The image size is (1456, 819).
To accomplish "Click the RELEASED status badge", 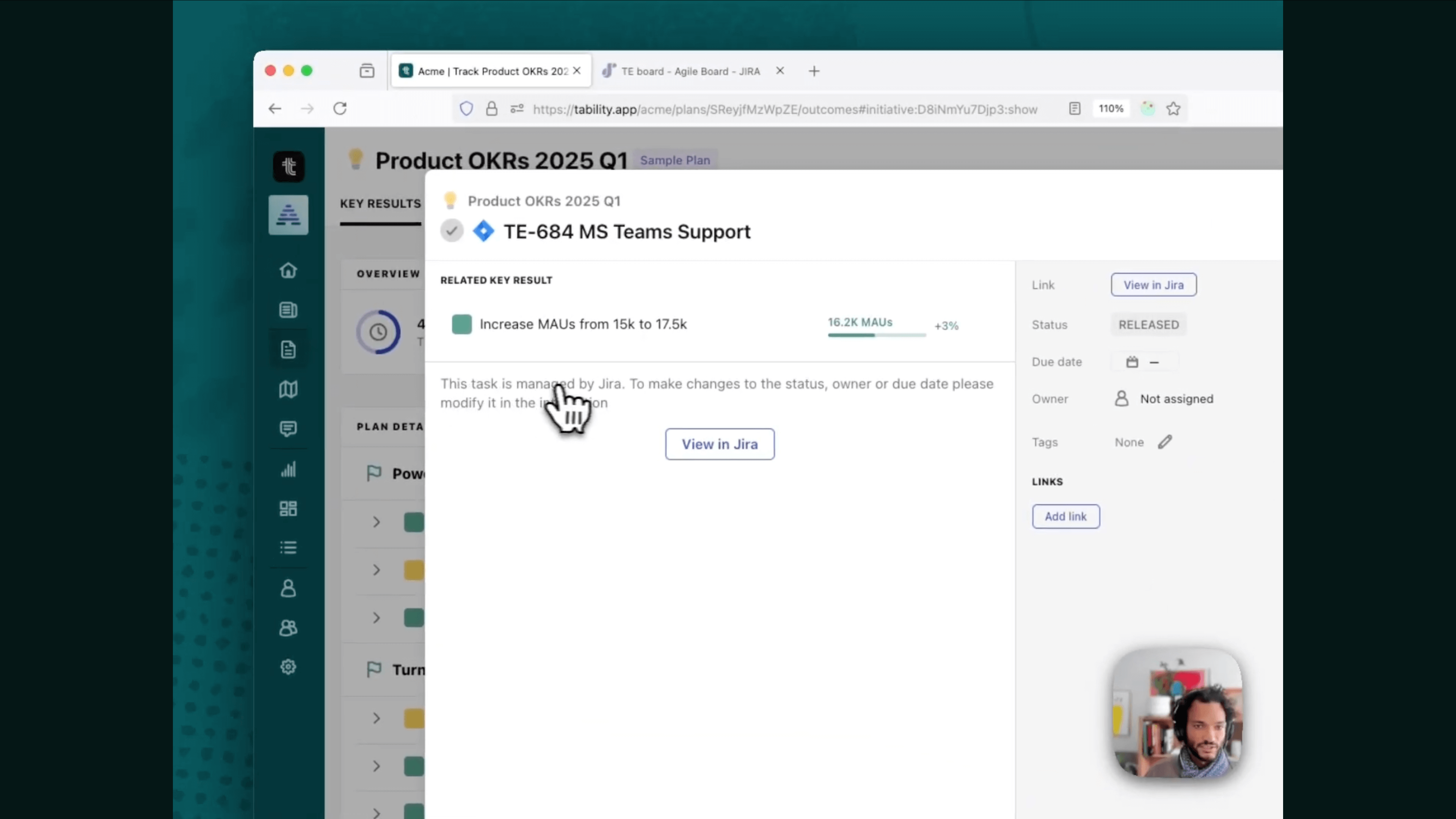I will coord(1148,325).
